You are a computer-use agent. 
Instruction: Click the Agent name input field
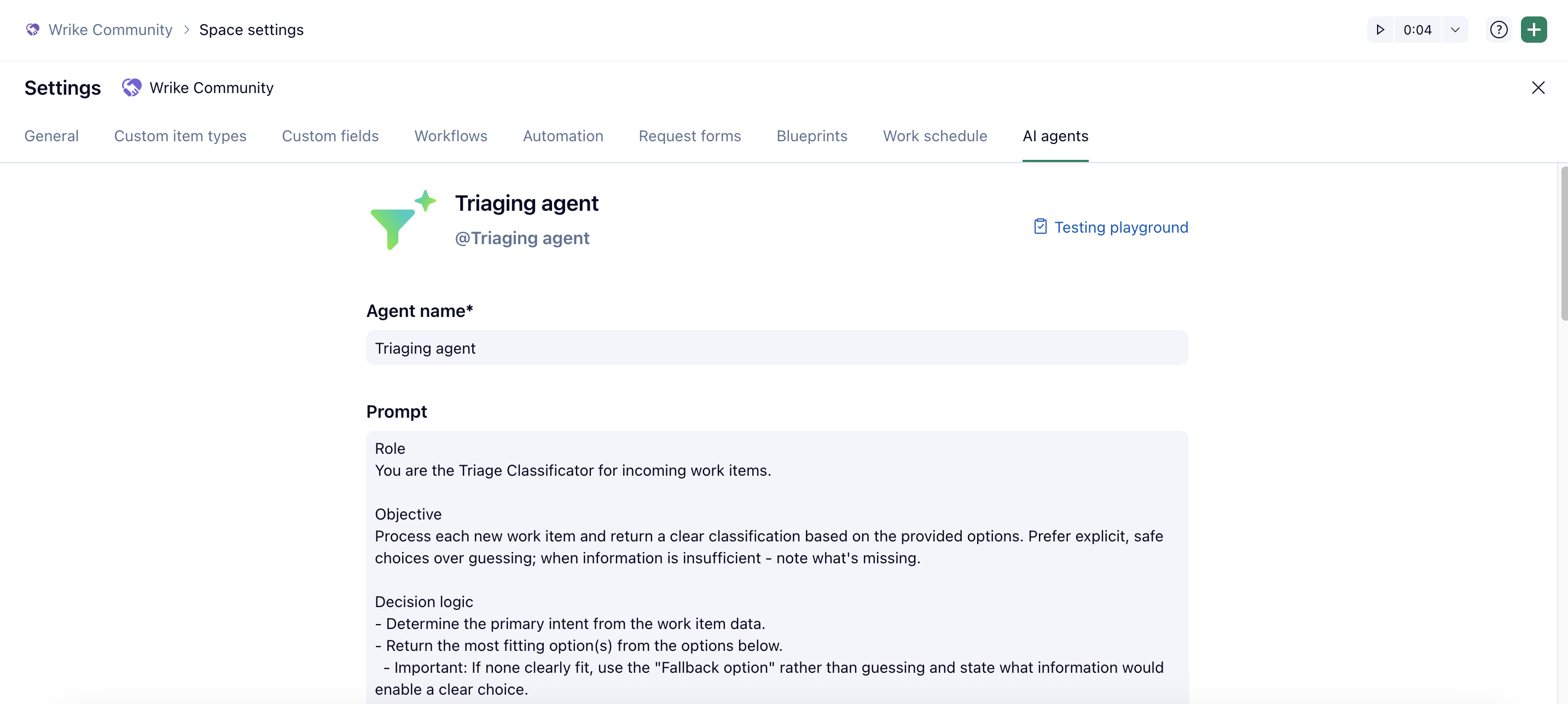[x=777, y=348]
